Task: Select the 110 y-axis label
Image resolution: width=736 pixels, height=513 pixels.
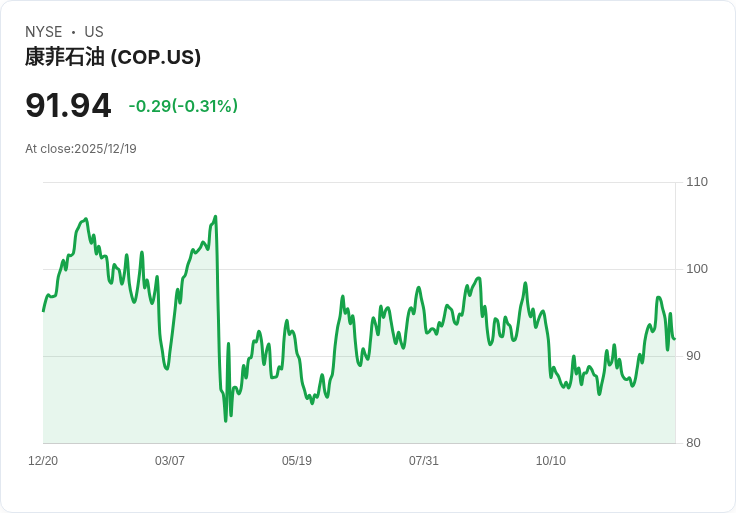Action: (697, 182)
